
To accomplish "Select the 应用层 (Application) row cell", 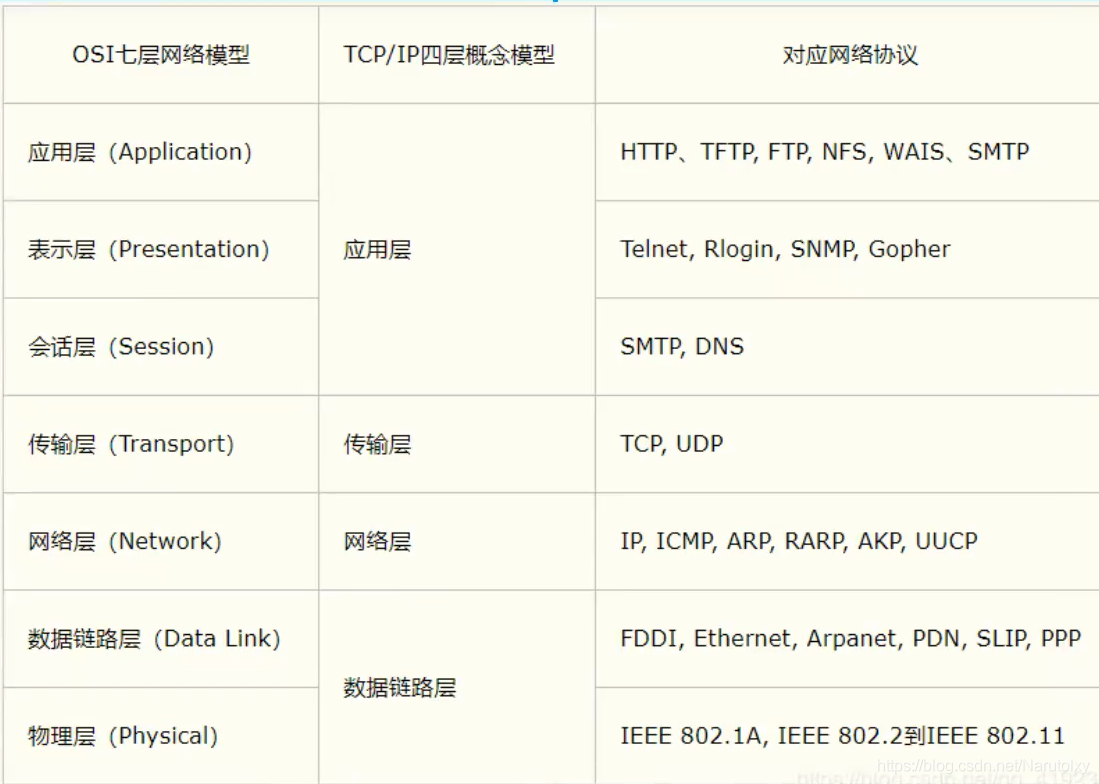I will click(x=161, y=152).
